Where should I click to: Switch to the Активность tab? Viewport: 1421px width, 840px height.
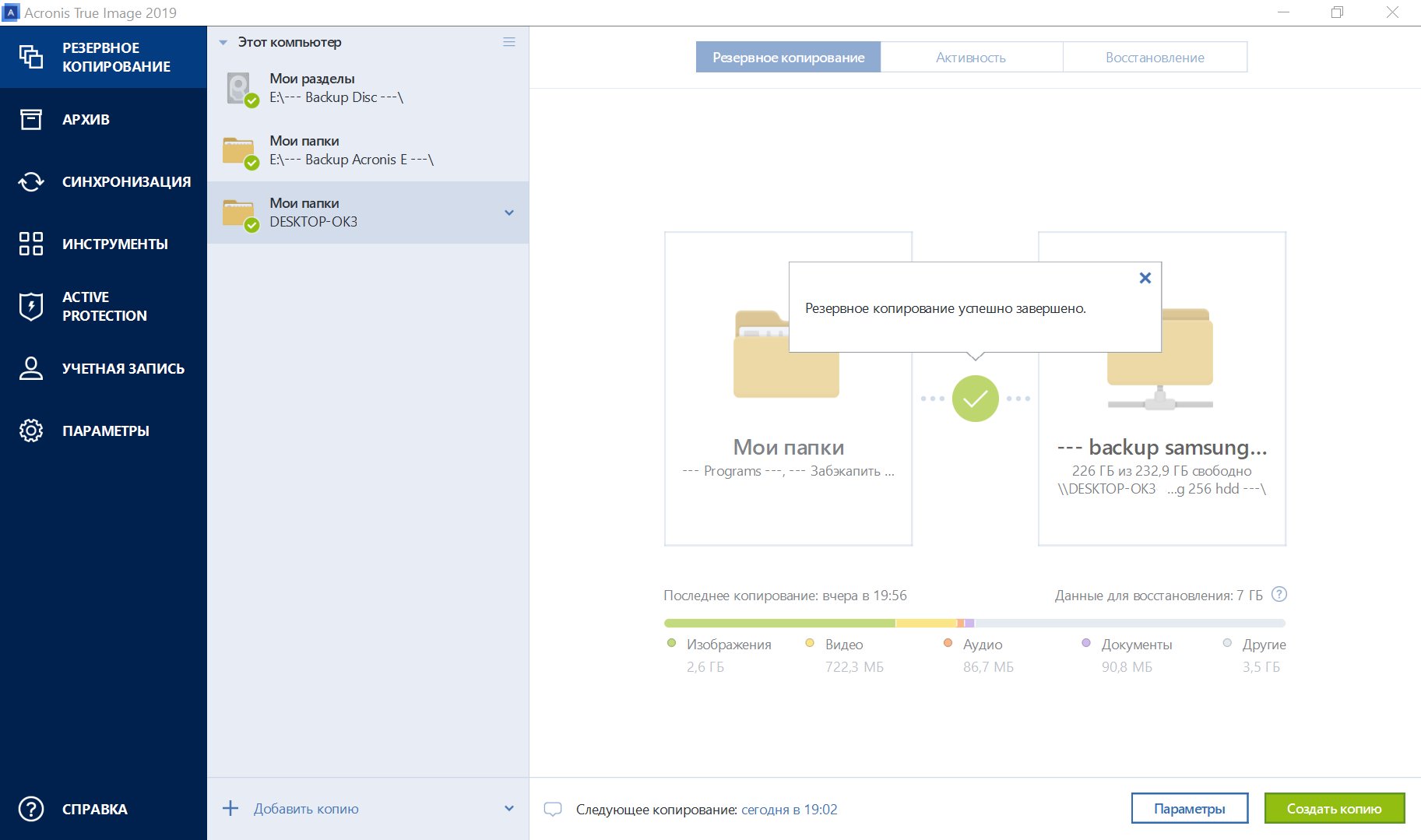tap(972, 57)
